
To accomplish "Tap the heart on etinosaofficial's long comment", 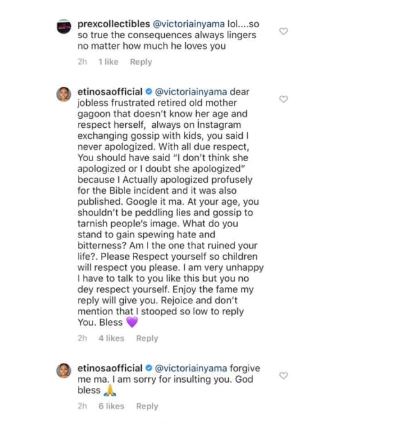I will click(283, 99).
